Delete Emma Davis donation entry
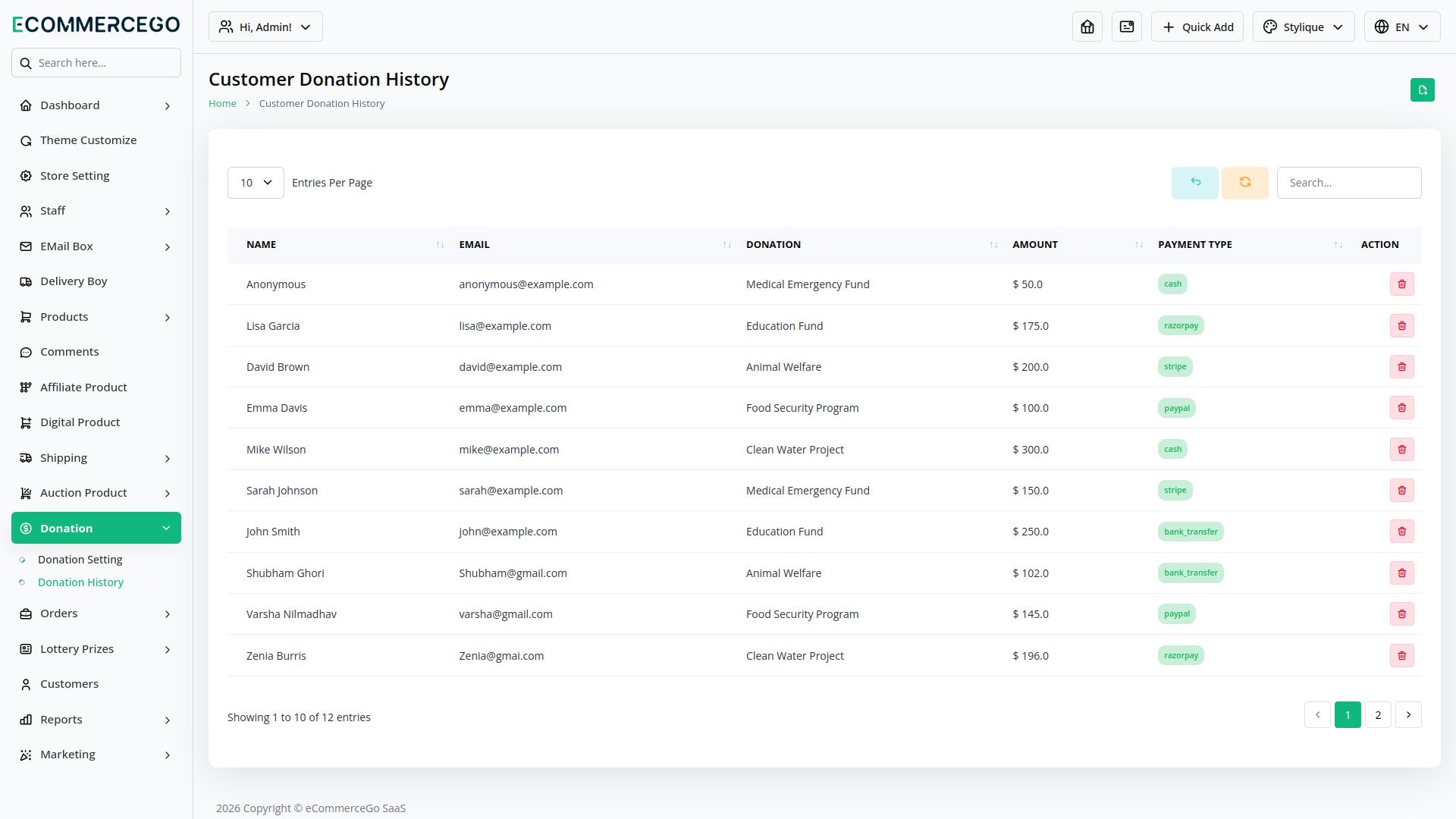The image size is (1456, 819). (1402, 408)
